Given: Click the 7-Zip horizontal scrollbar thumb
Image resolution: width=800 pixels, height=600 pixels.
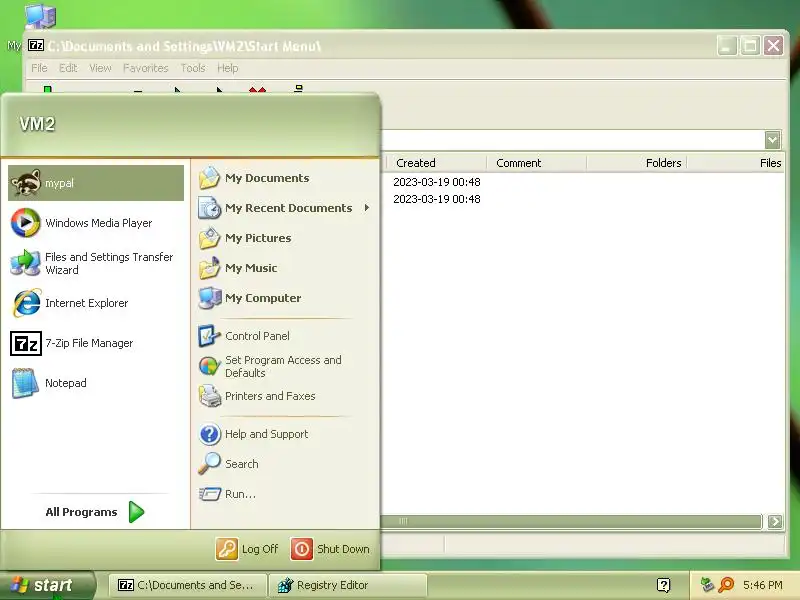Looking at the screenshot, I should click(571, 521).
